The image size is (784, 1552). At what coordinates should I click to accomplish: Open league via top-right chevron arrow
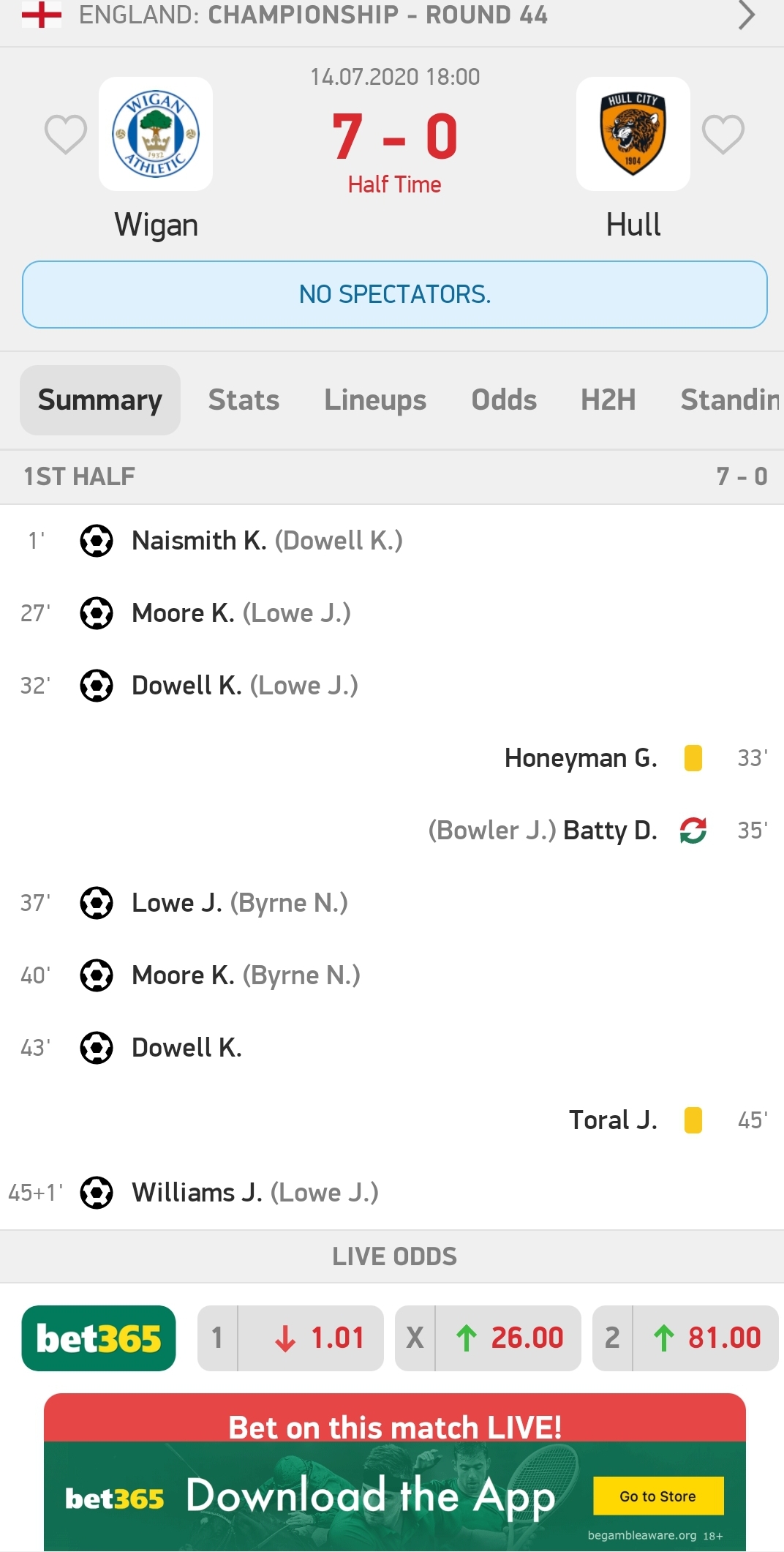tap(745, 15)
